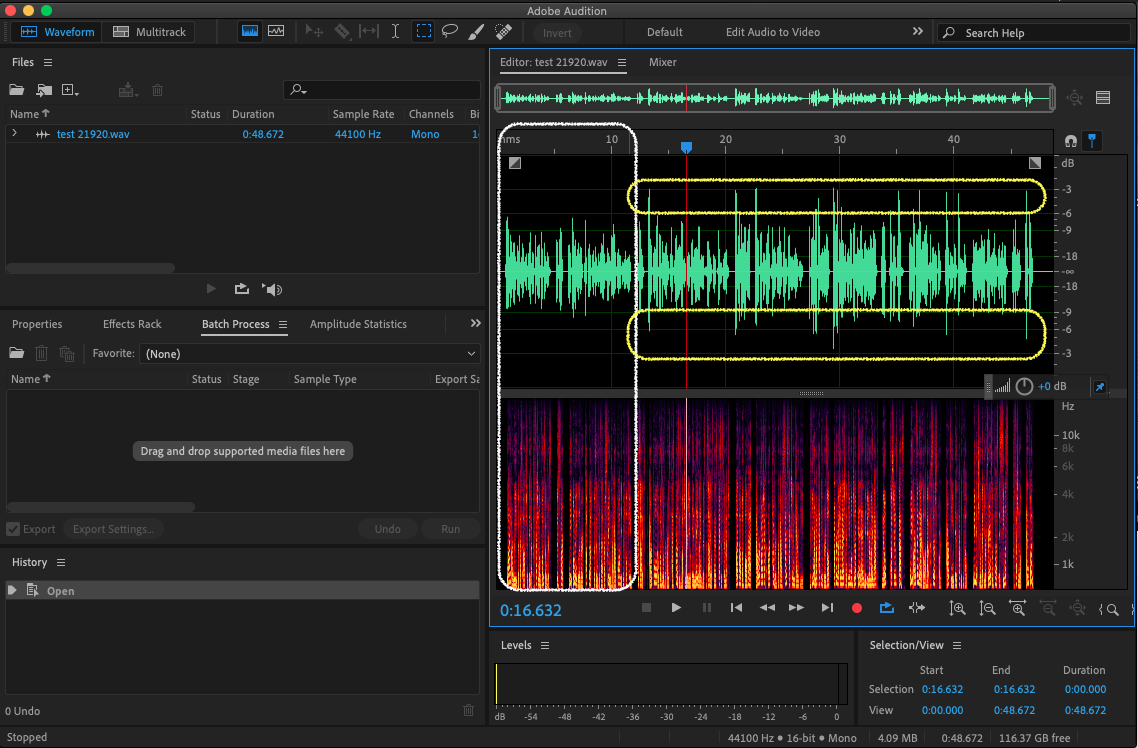Expand the test 21920.wav file entry
Screen dimensions: 1138x748
pyautogui.click(x=14, y=134)
